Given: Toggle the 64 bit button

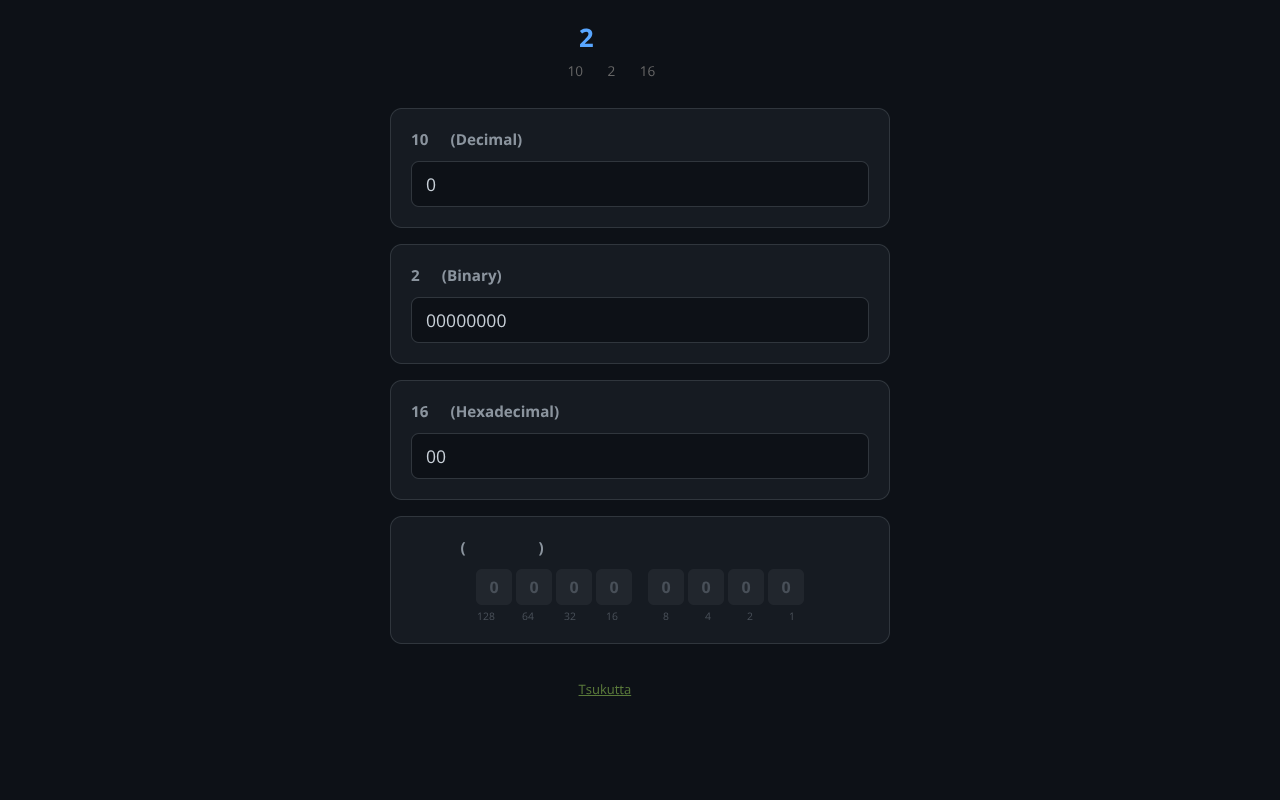Looking at the screenshot, I should coord(534,587).
